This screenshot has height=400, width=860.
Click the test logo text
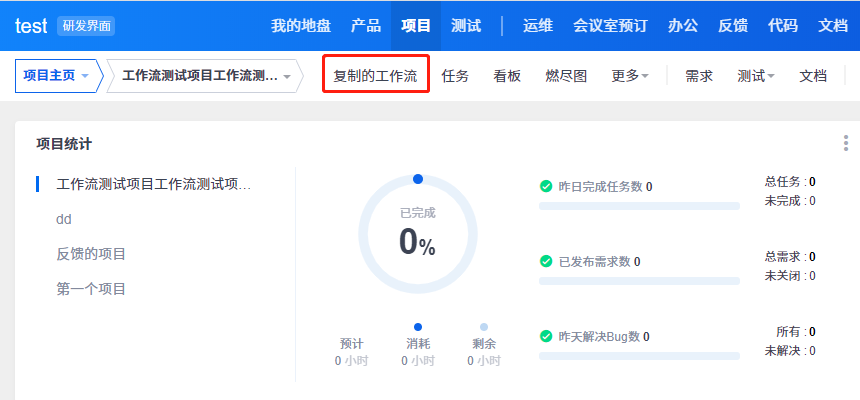31,26
